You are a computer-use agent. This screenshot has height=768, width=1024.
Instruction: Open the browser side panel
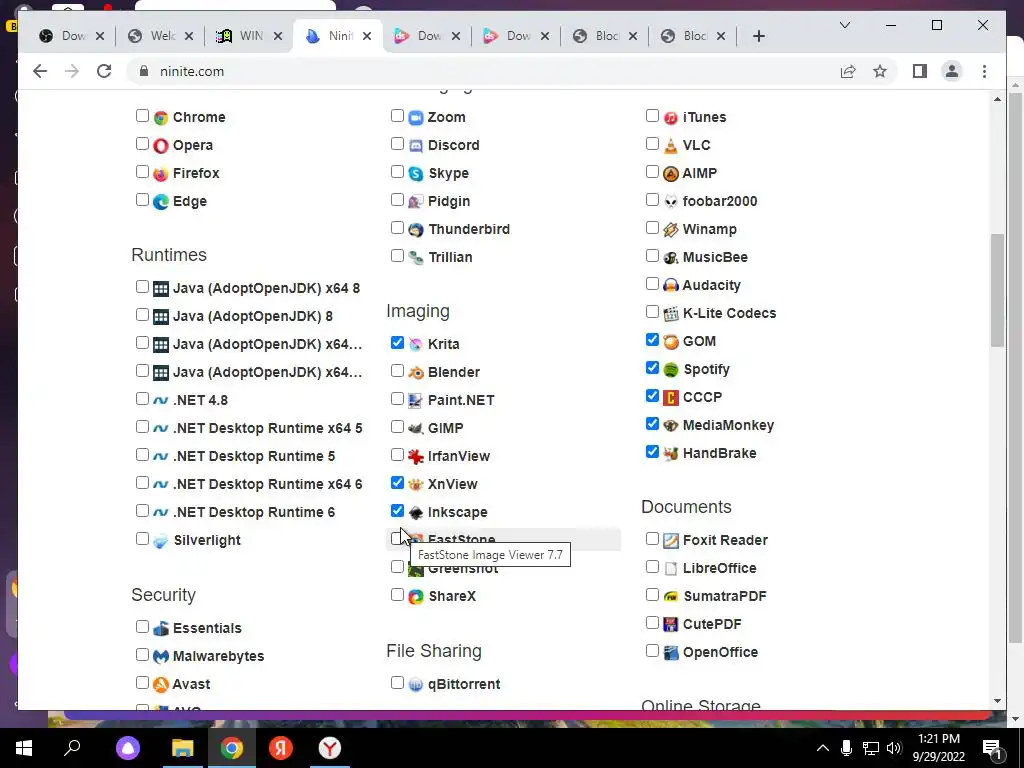click(920, 71)
